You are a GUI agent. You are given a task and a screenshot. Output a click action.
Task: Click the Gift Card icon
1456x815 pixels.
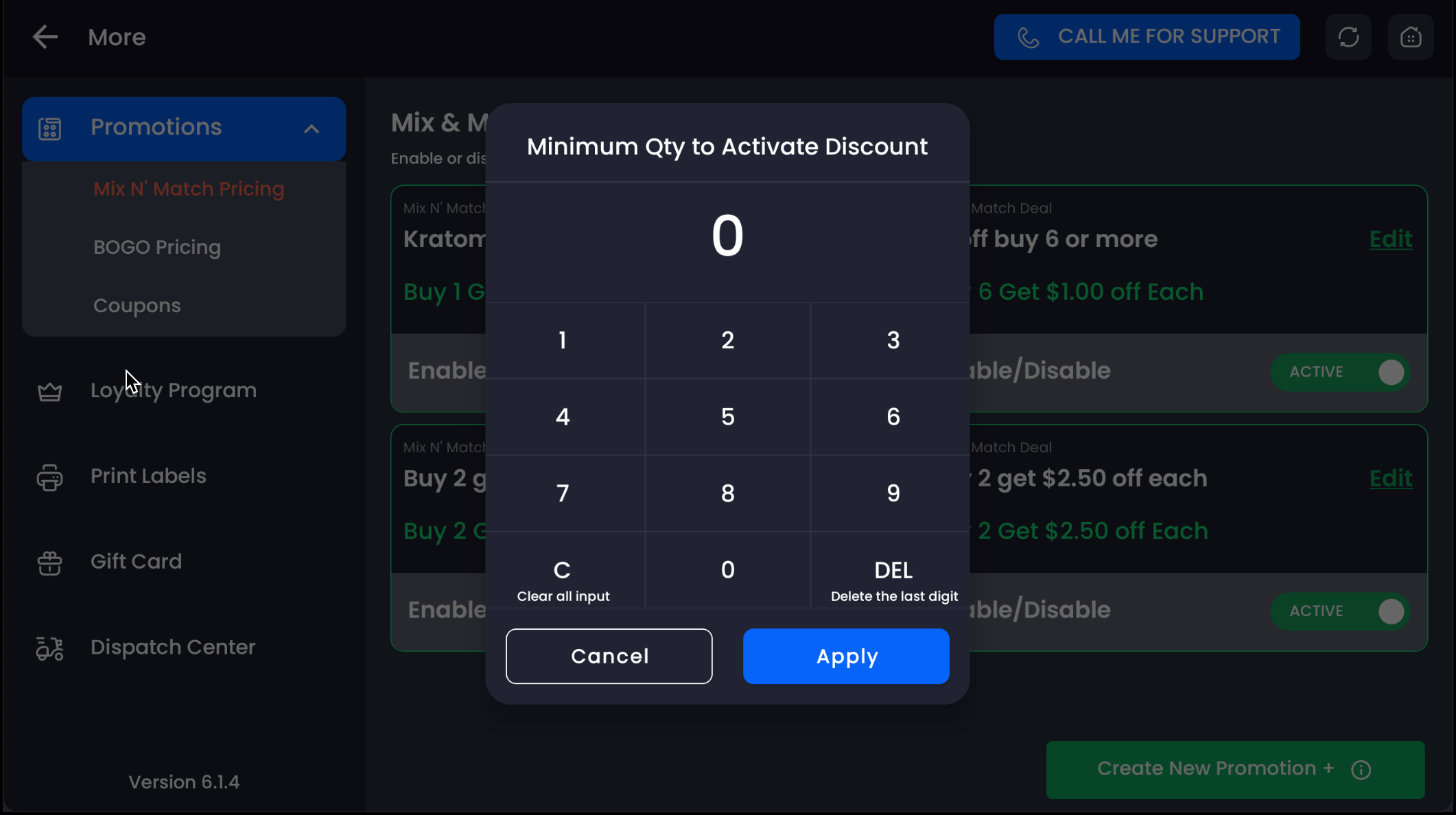click(49, 563)
